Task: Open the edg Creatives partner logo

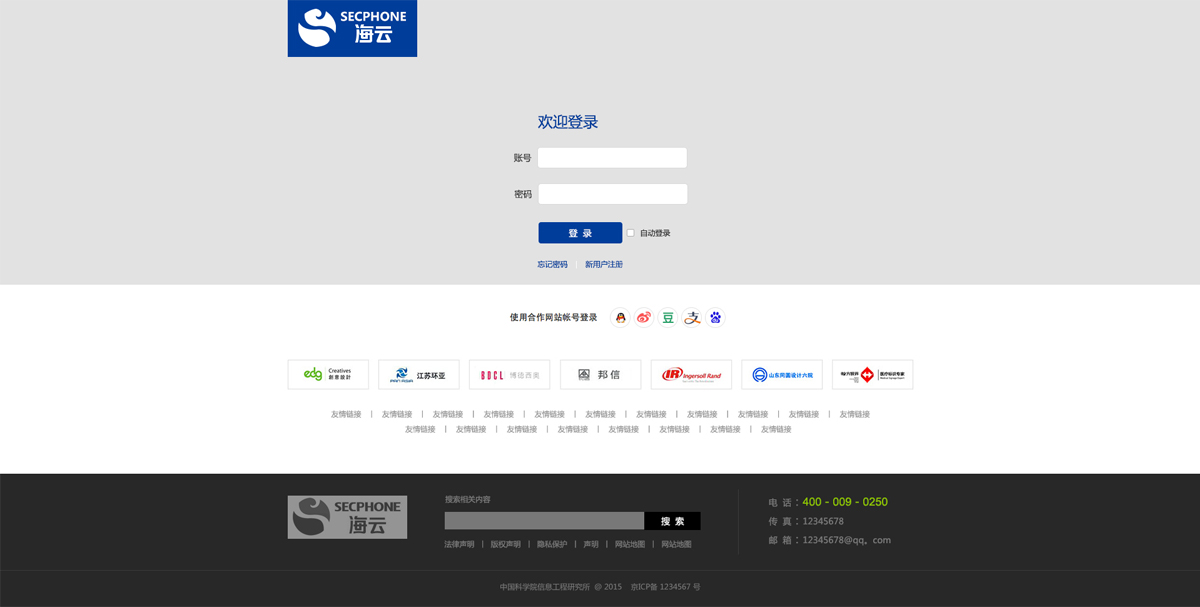Action: (x=328, y=375)
